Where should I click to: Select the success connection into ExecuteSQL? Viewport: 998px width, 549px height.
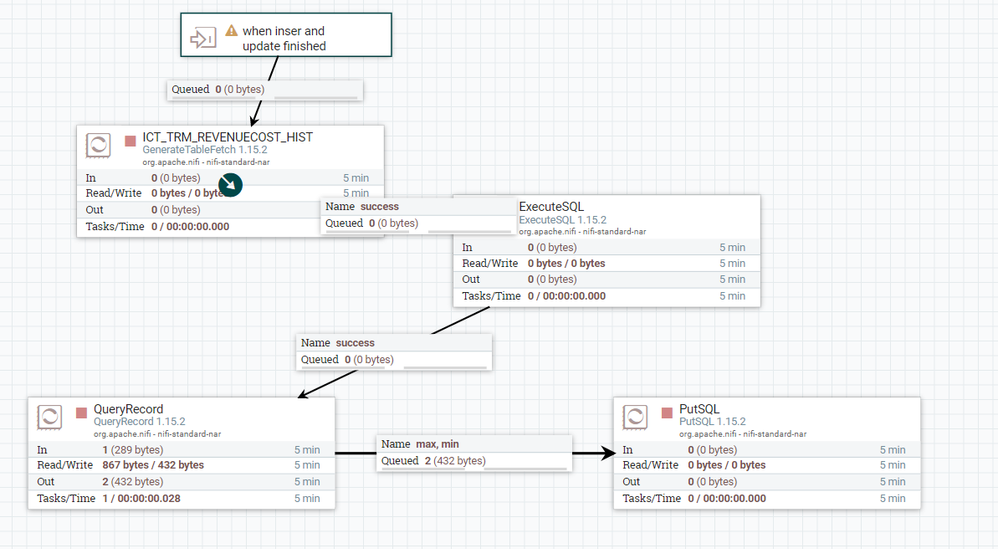[x=418, y=215]
